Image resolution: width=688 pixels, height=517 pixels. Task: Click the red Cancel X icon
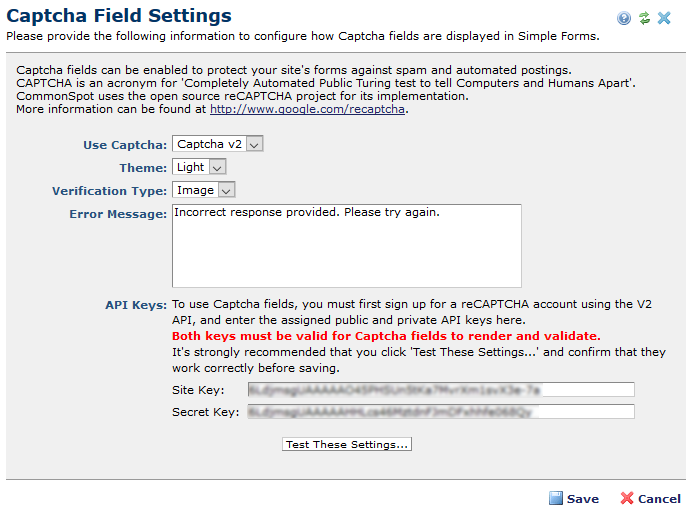(x=627, y=498)
